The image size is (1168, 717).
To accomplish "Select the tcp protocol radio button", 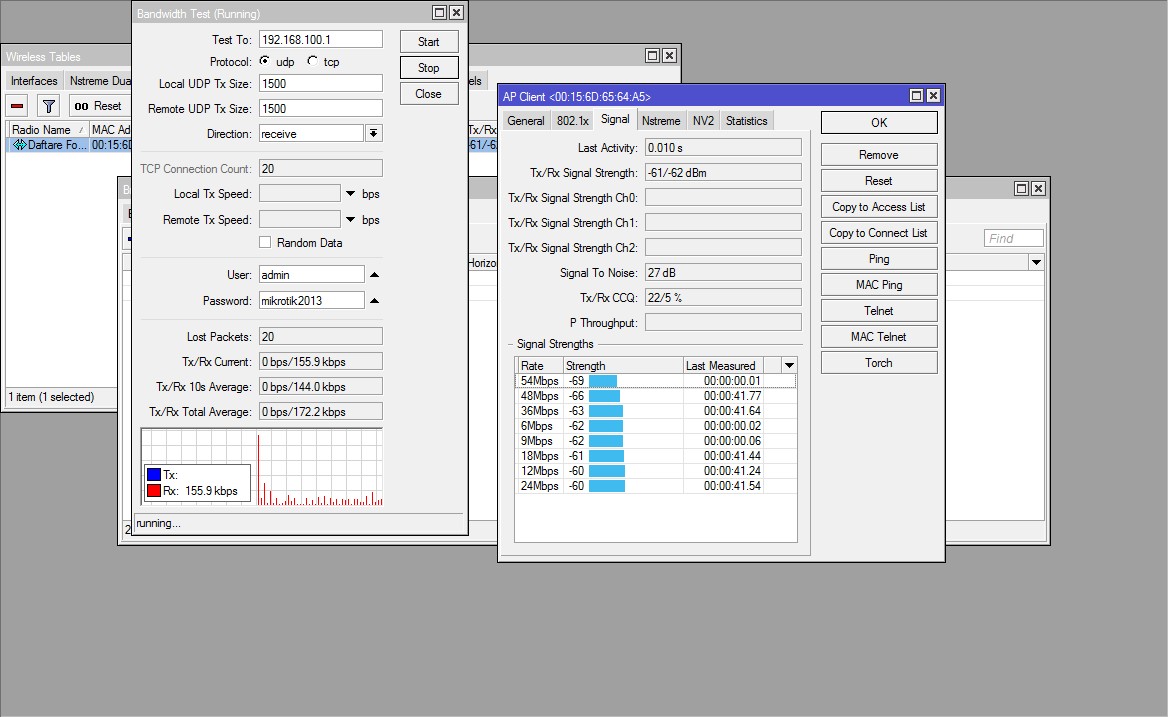I will 312,61.
